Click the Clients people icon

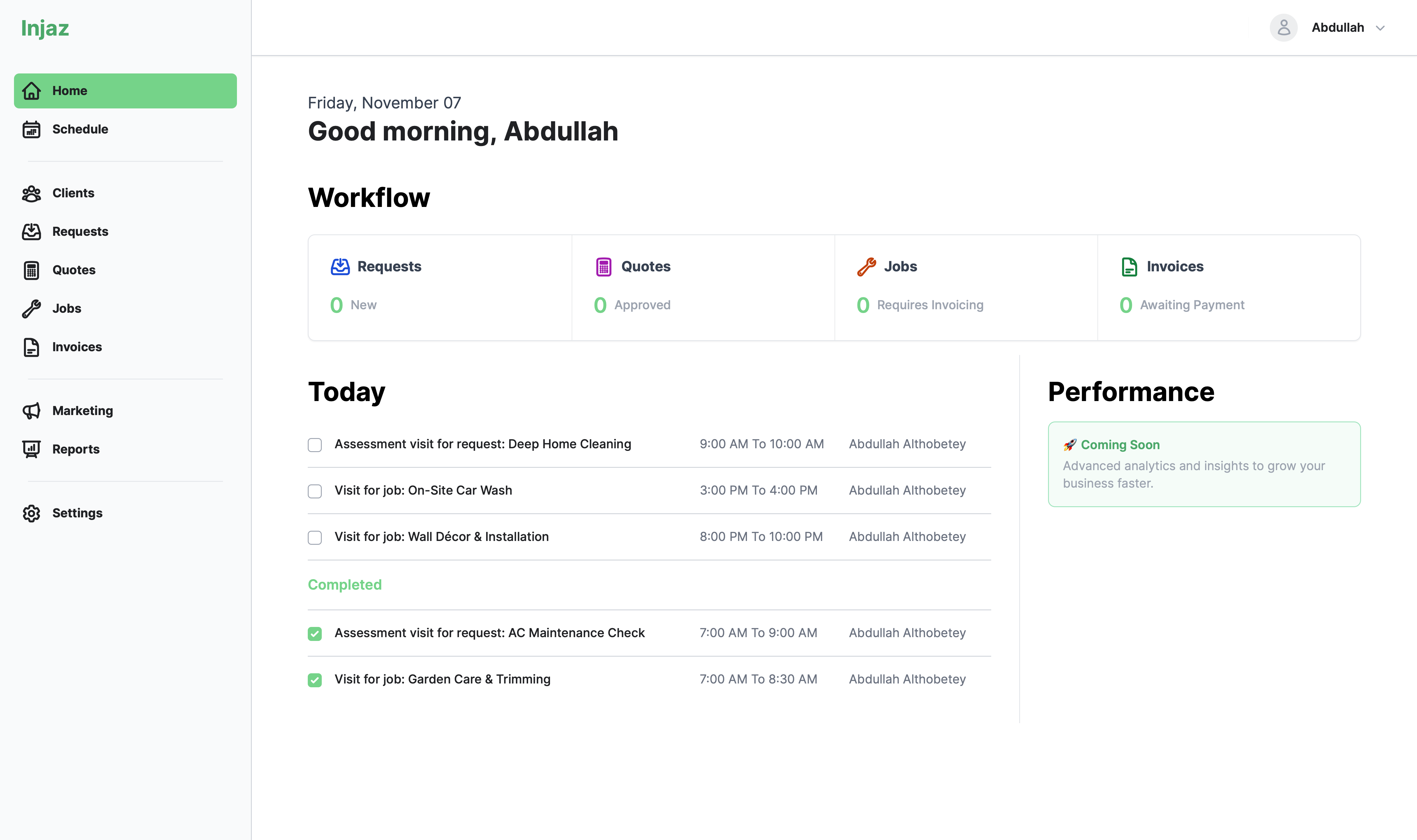[31, 193]
